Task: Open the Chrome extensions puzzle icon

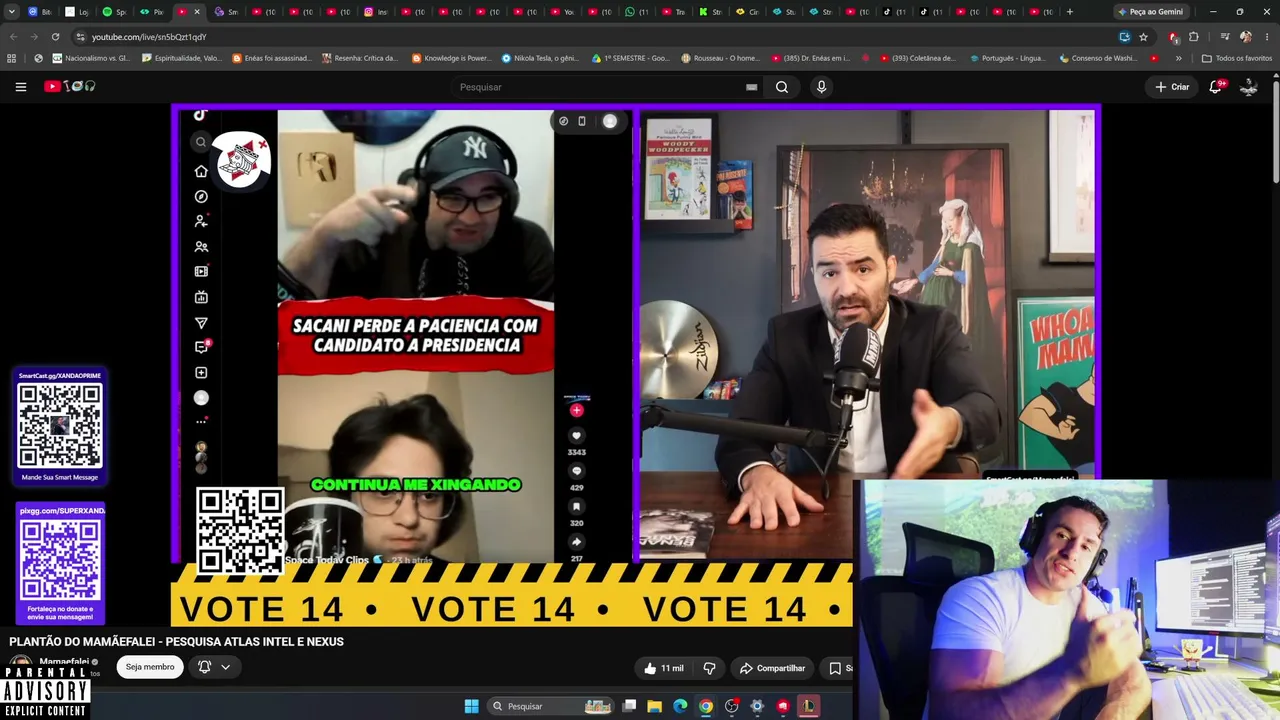Action: 1193,37
